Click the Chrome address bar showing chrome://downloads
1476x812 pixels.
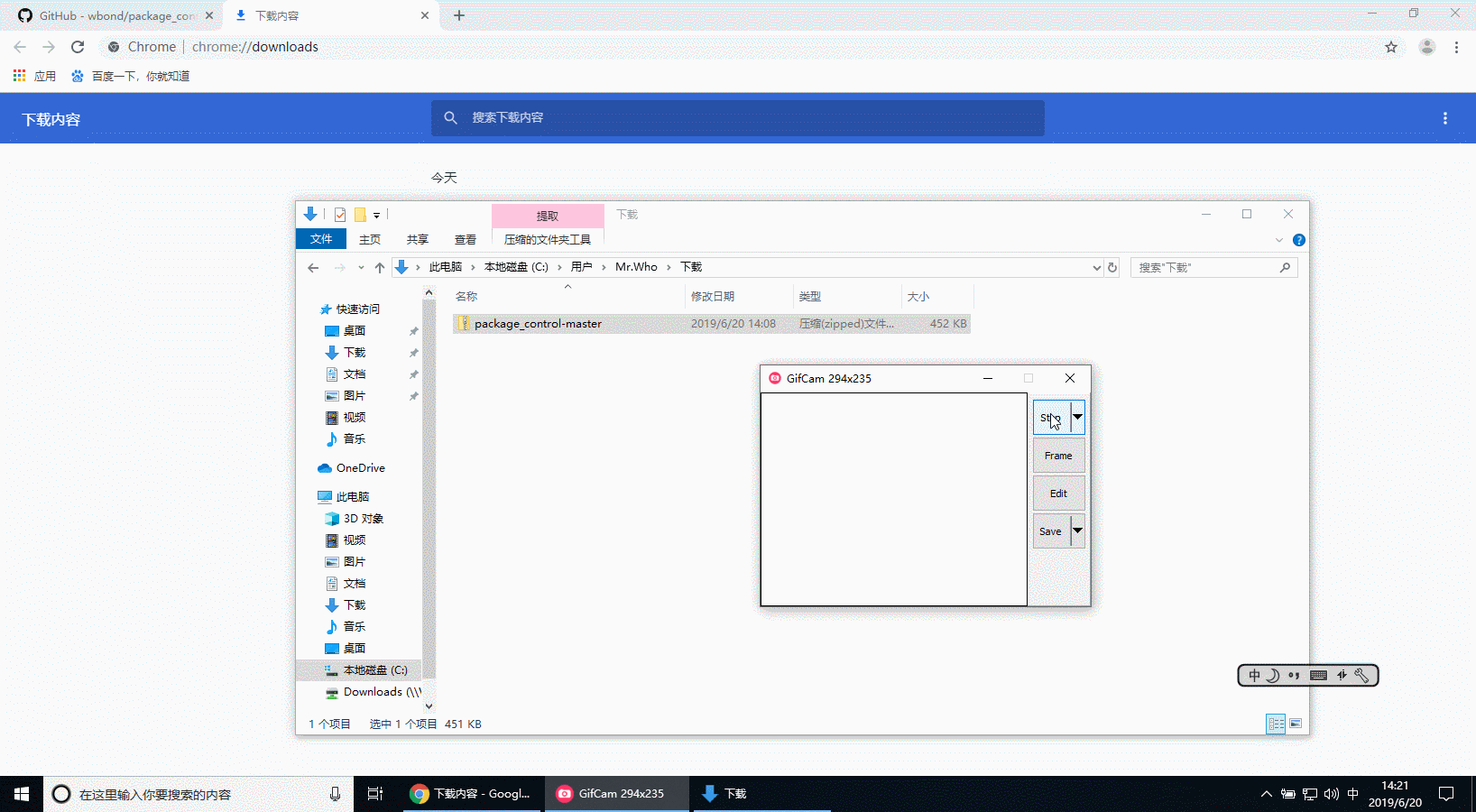(740, 47)
